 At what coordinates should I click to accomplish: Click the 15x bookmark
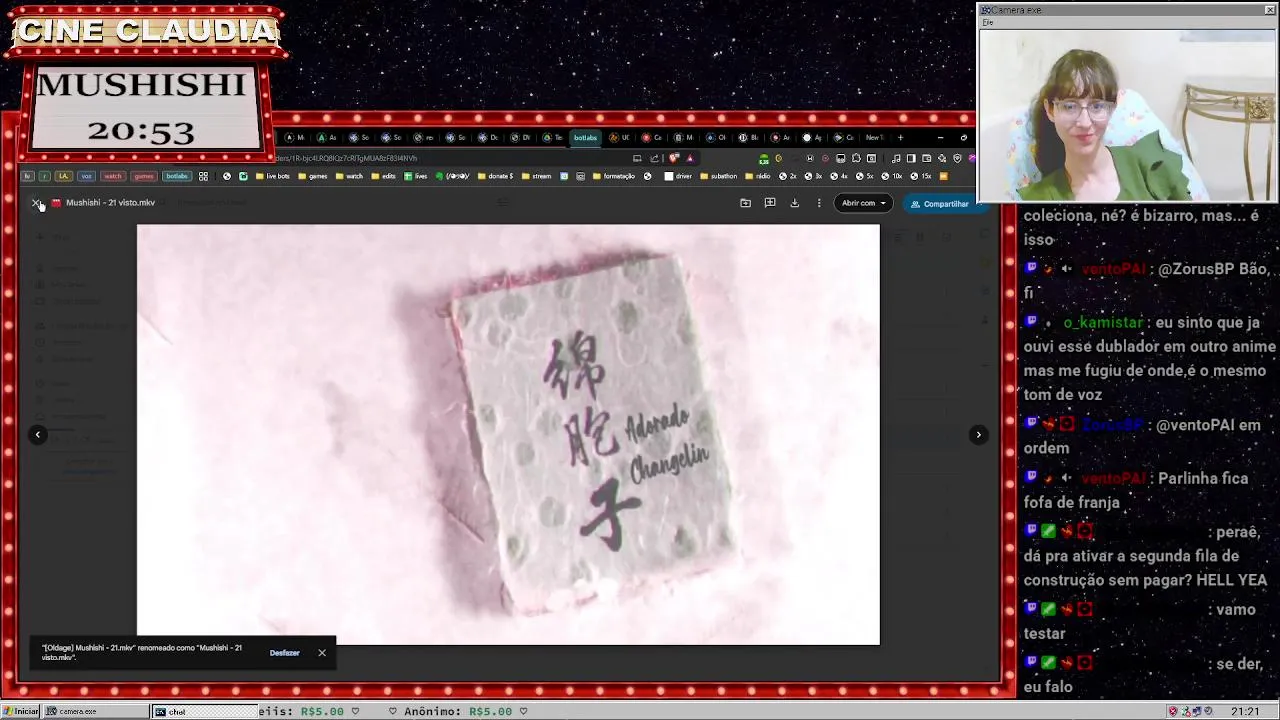click(x=920, y=176)
